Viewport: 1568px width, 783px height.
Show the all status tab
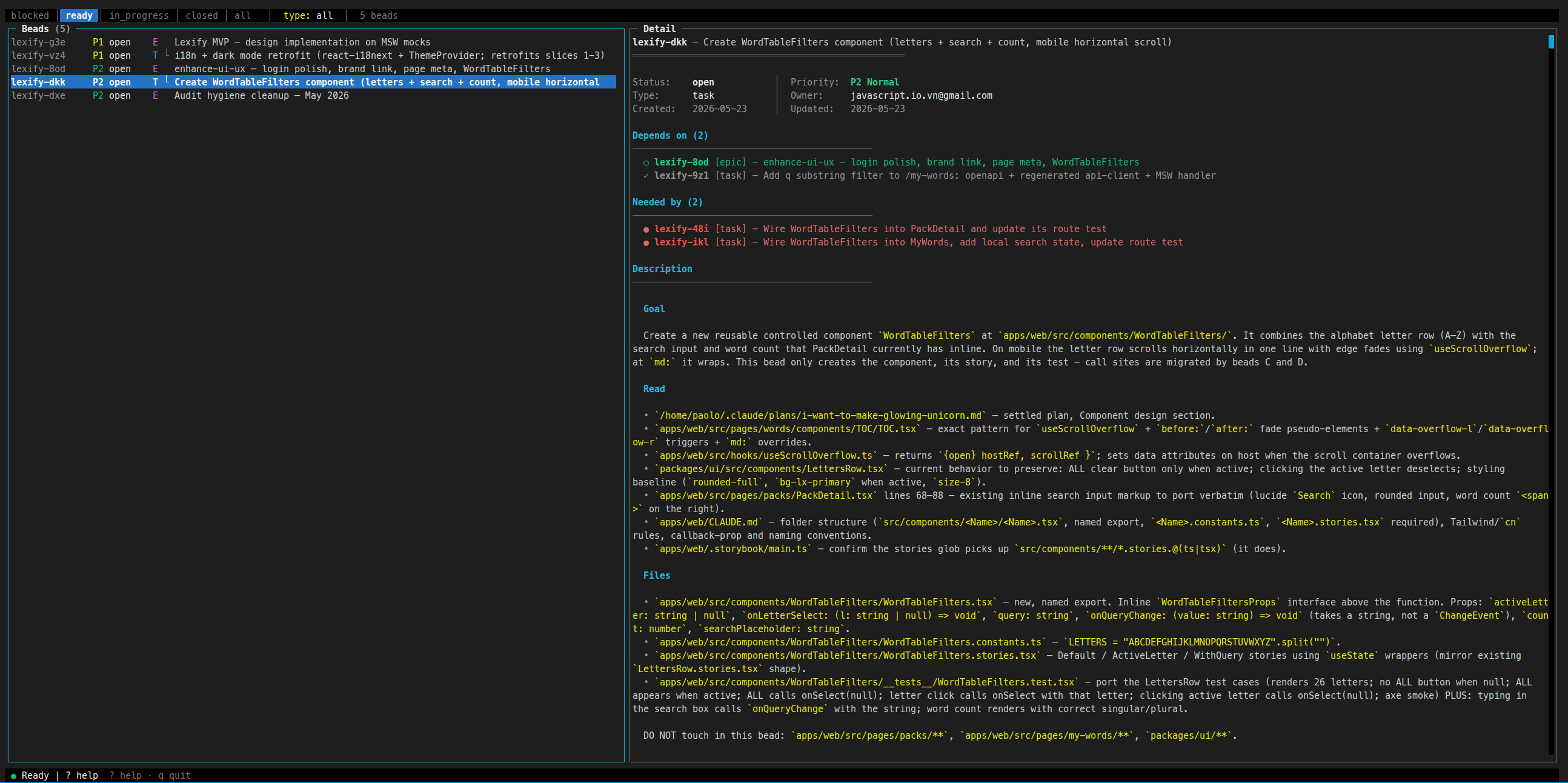click(242, 15)
